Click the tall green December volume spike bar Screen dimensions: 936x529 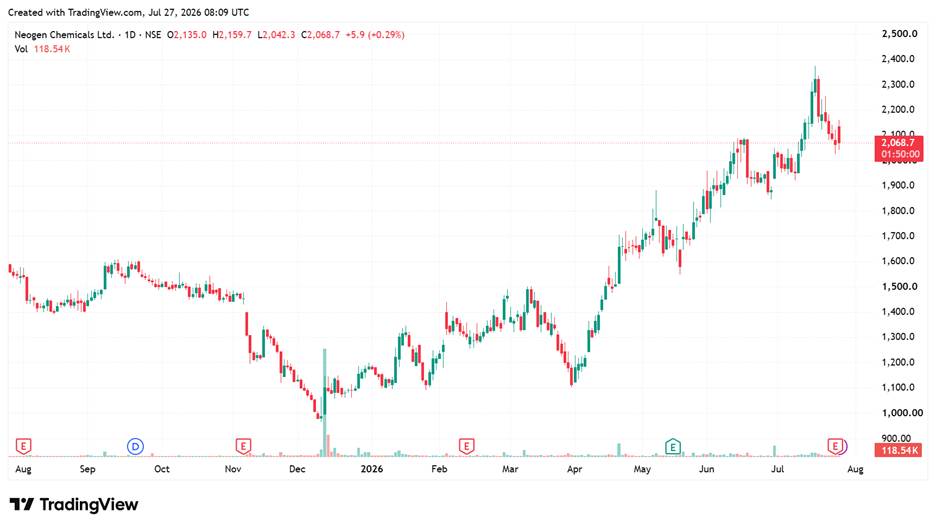pyautogui.click(x=325, y=402)
